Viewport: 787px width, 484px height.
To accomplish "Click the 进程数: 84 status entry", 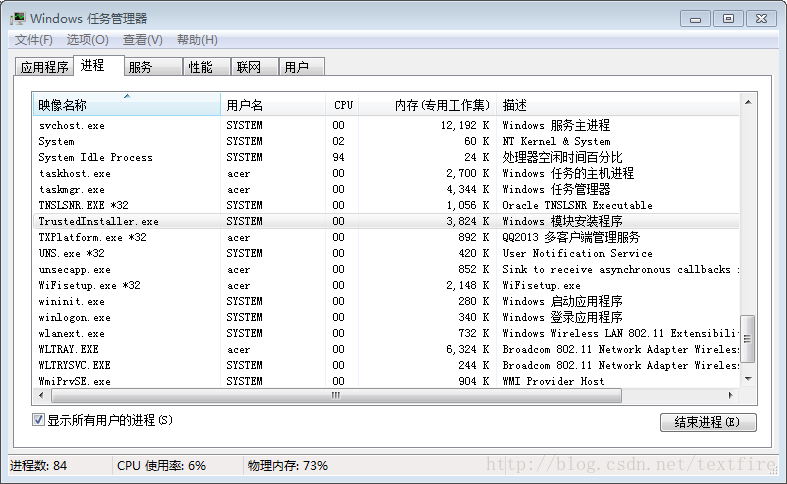I will point(38,465).
